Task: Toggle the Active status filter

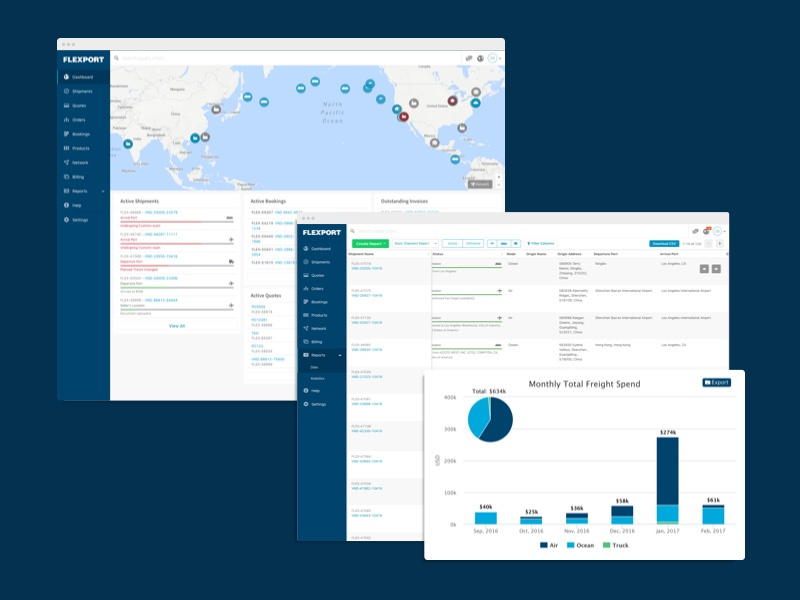Action: click(x=453, y=244)
